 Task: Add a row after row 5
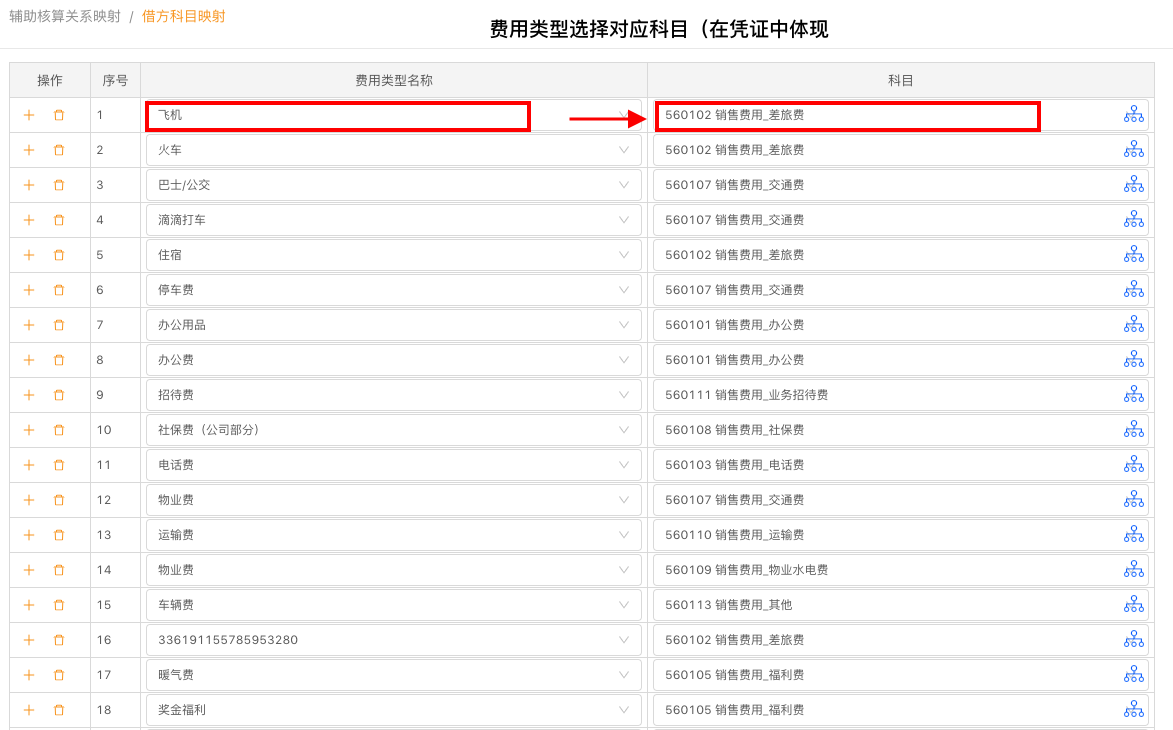click(29, 255)
